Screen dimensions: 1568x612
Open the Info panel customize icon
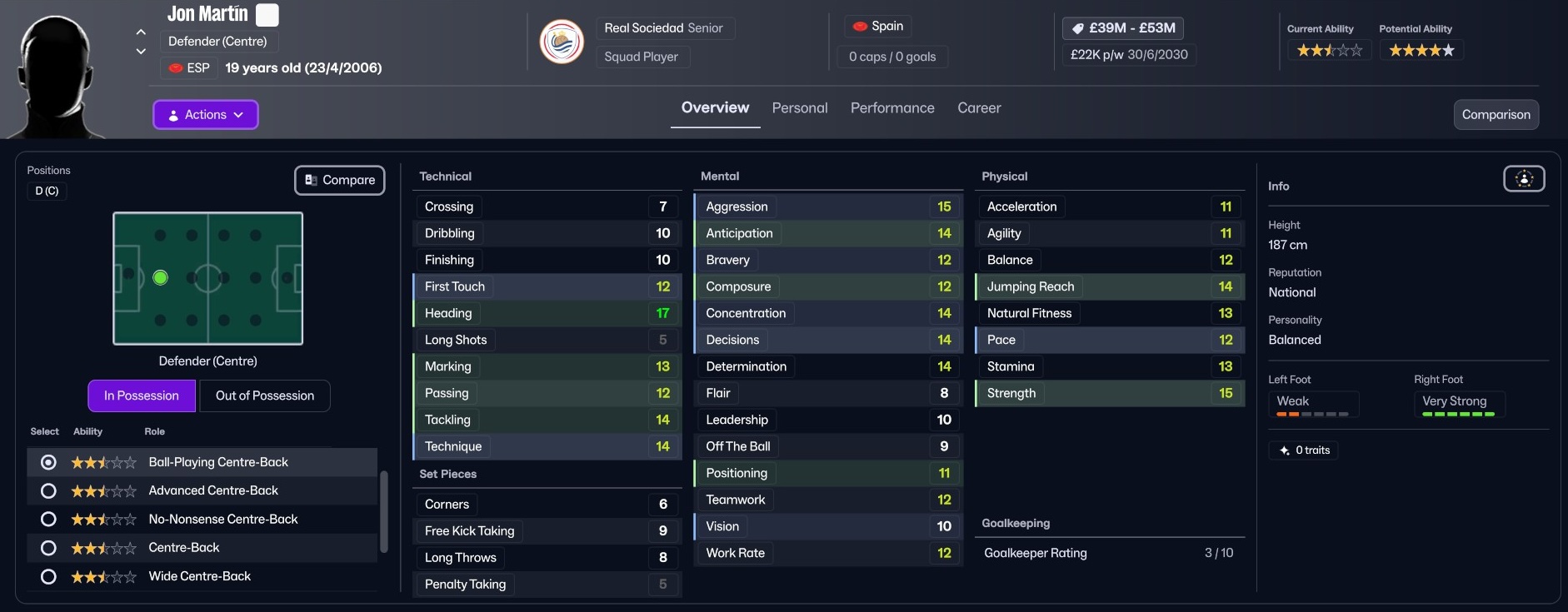tap(1523, 179)
